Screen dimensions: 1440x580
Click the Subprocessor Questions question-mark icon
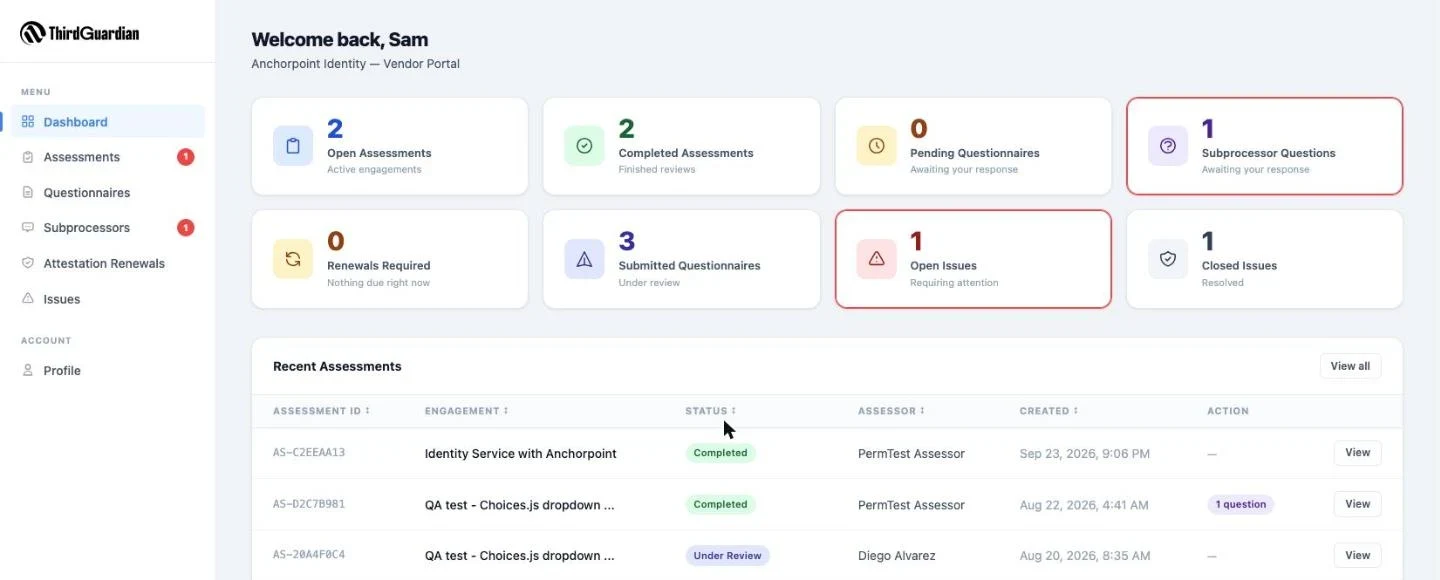click(x=1168, y=146)
